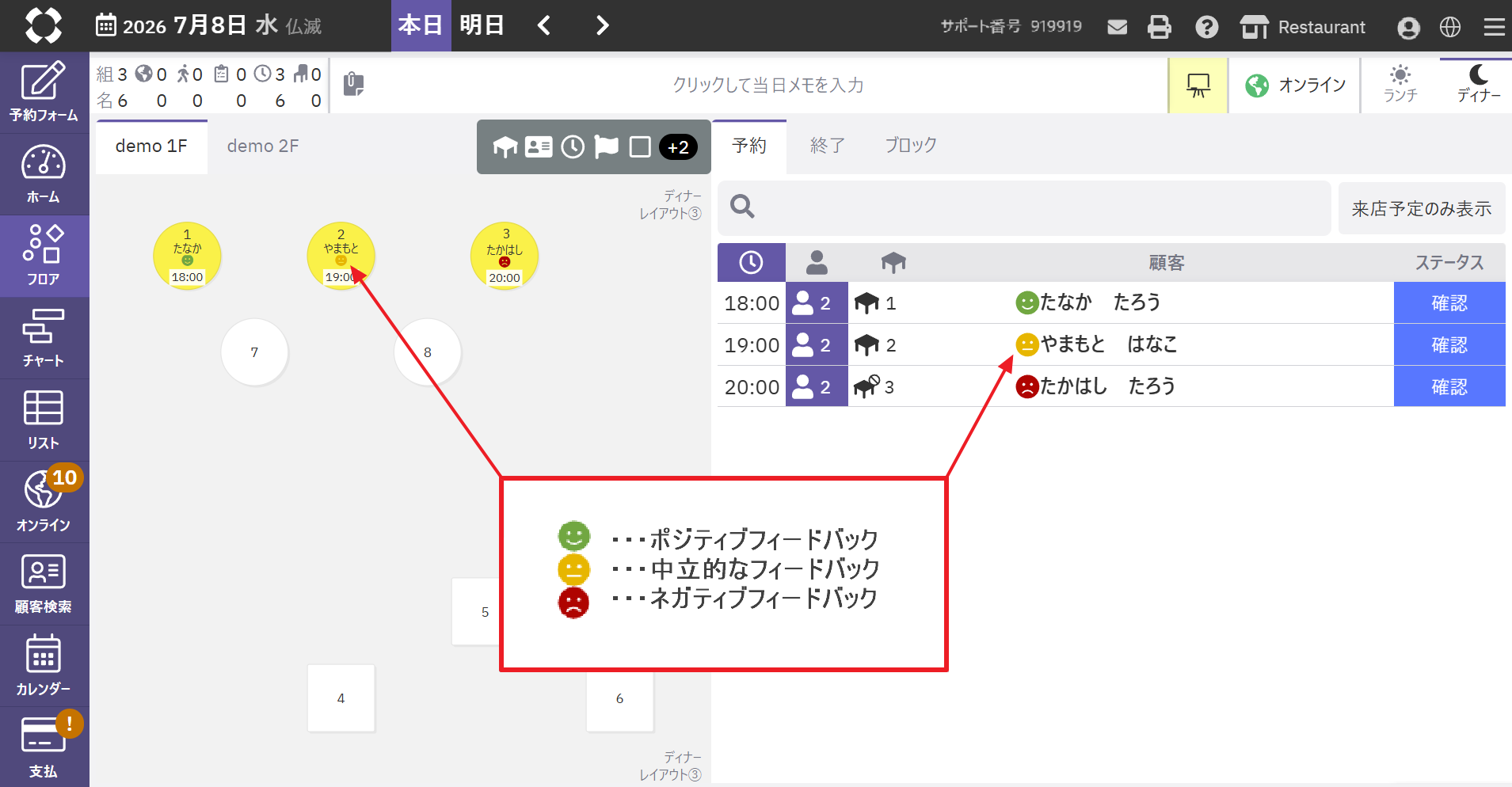Toggle customer card icon in floor toolbar
The height and width of the screenshot is (787, 1512).
tap(539, 147)
